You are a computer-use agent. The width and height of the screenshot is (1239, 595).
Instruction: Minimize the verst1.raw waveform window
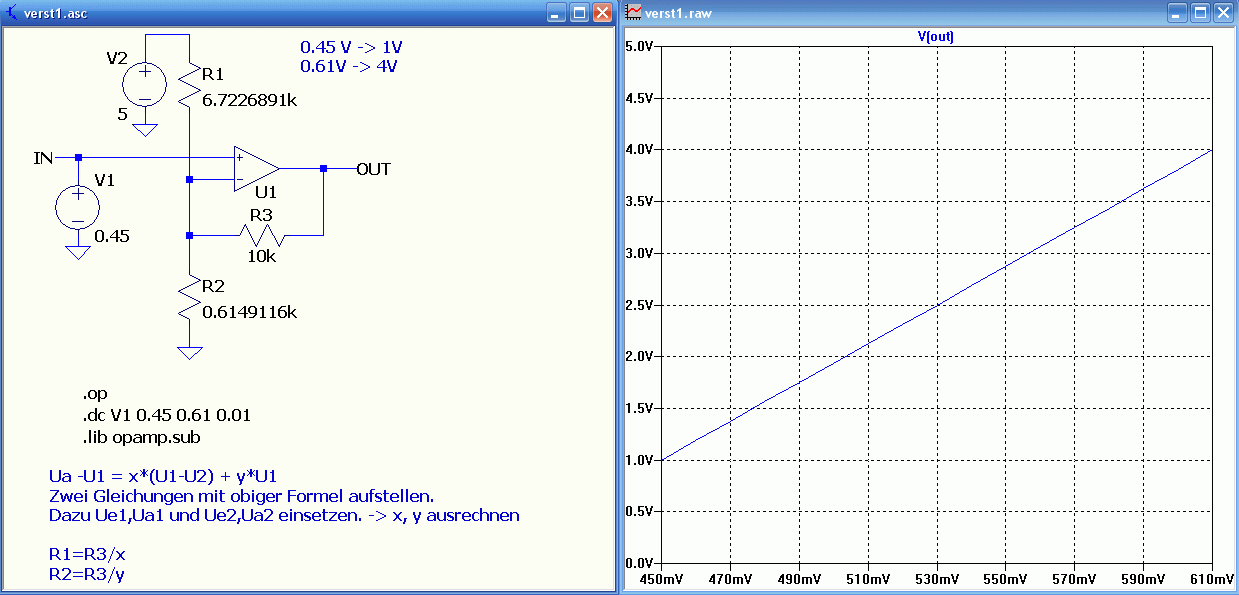point(1178,12)
